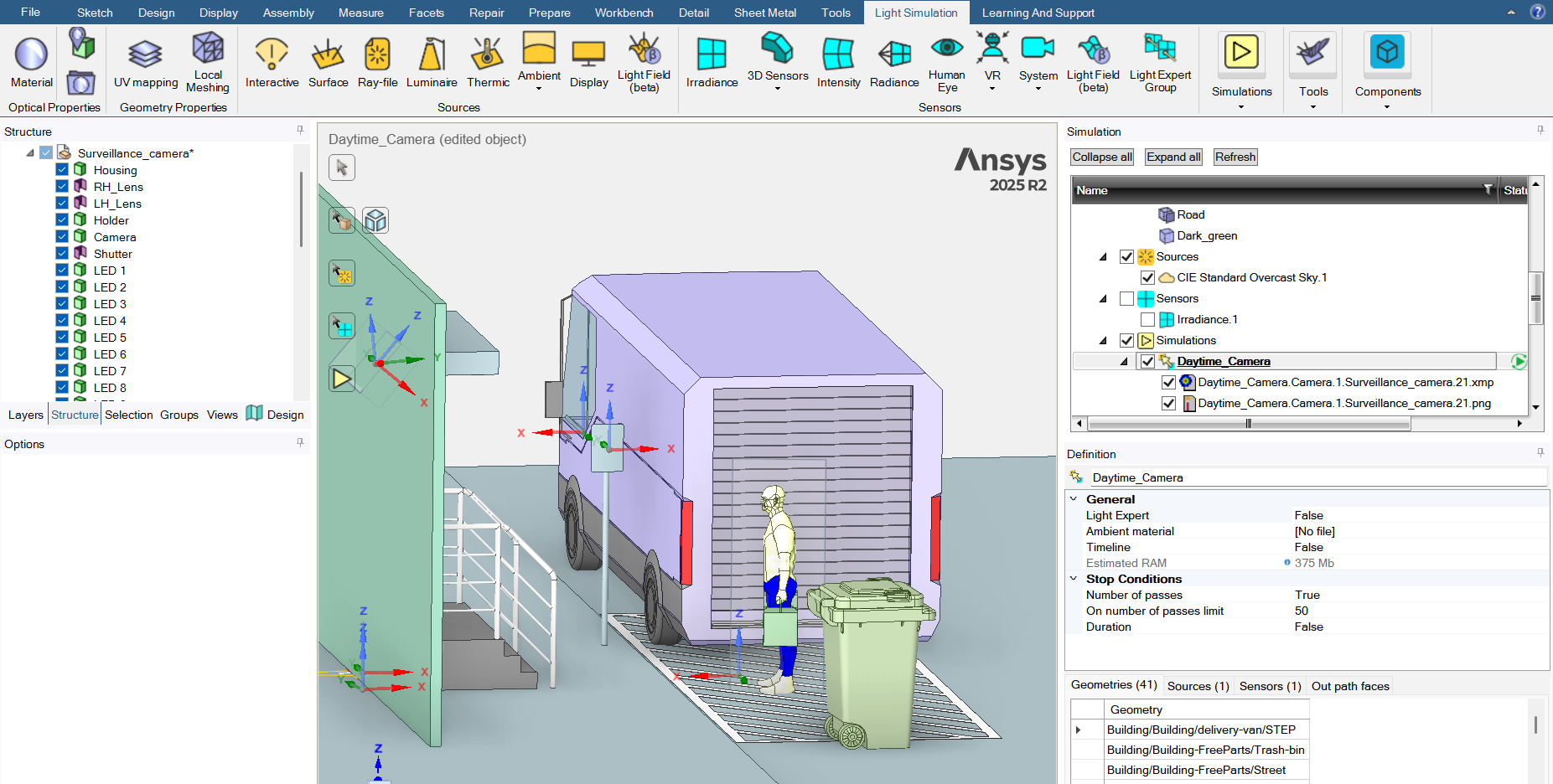The height and width of the screenshot is (784, 1553).
Task: Pin the Simulation panel
Action: tap(1540, 131)
